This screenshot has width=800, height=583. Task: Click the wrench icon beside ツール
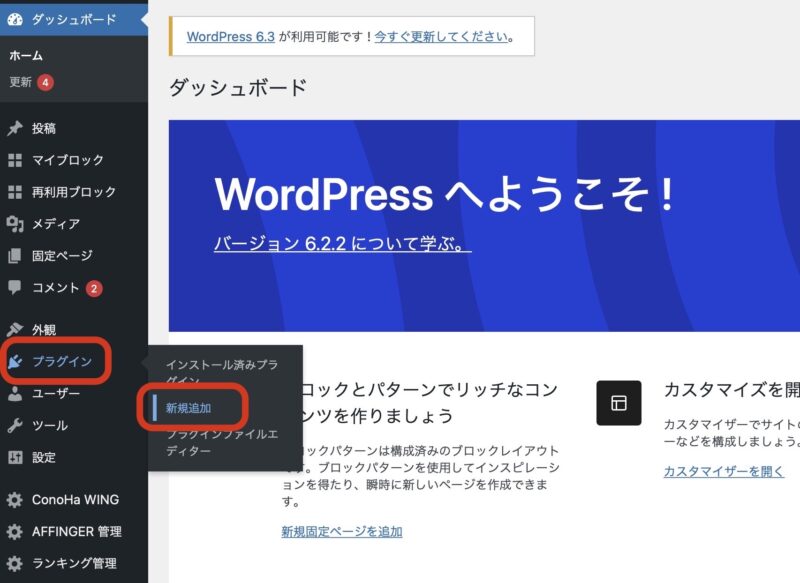[x=15, y=425]
